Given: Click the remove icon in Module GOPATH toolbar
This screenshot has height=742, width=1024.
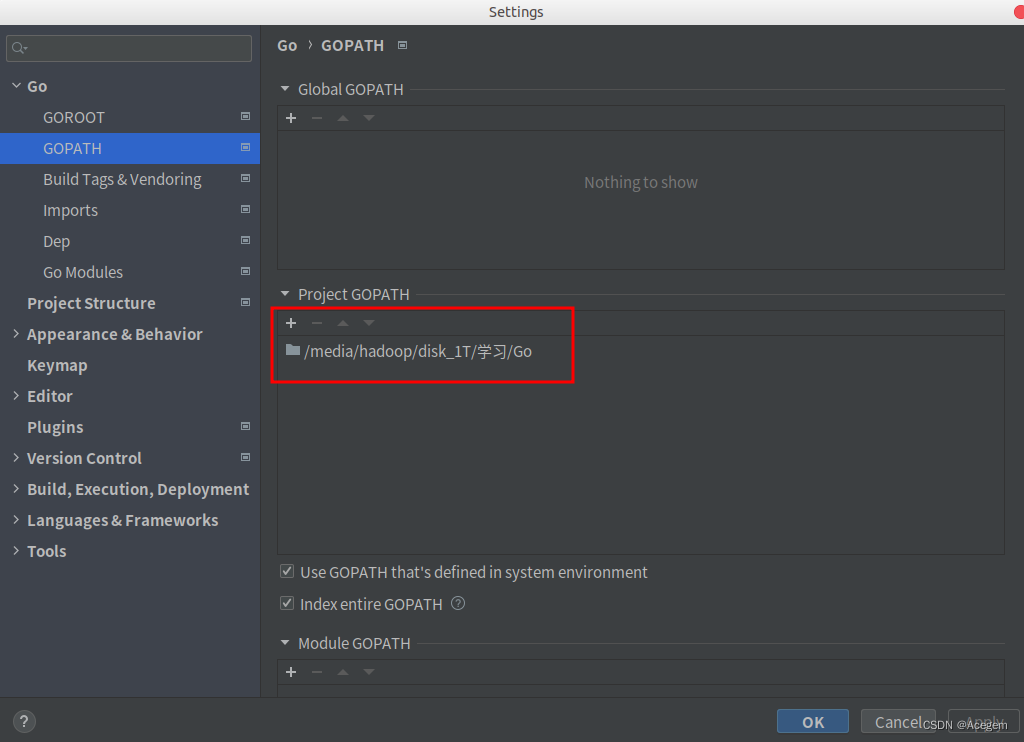Looking at the screenshot, I should (x=317, y=672).
